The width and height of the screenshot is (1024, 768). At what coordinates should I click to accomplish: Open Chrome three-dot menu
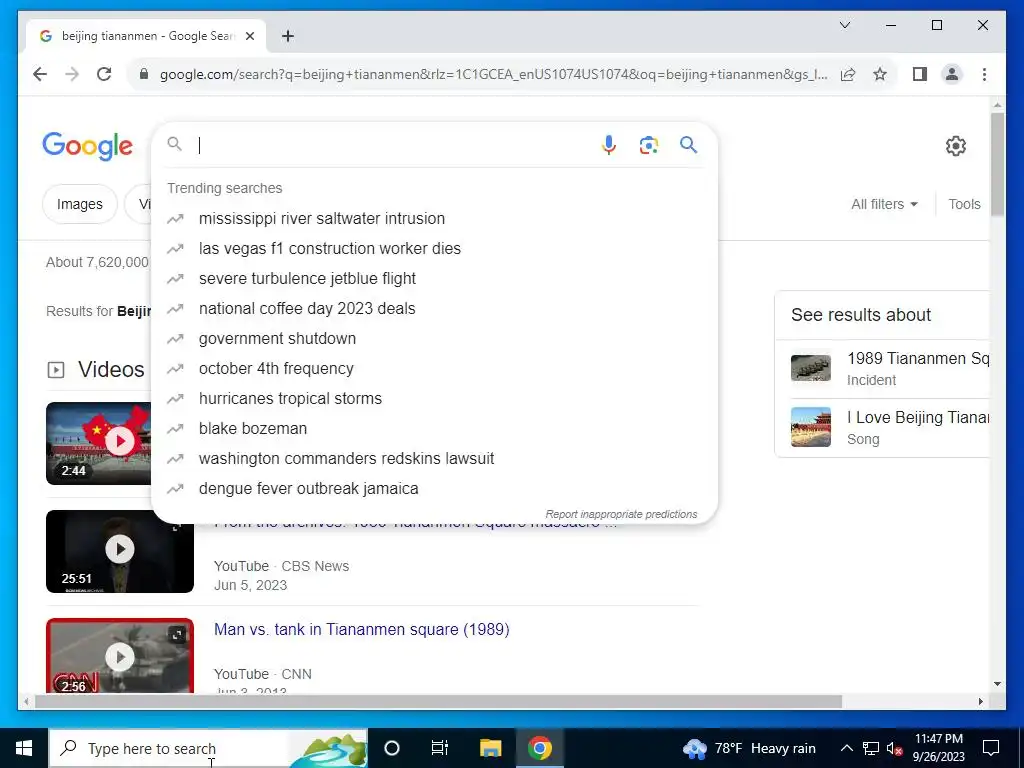984,74
